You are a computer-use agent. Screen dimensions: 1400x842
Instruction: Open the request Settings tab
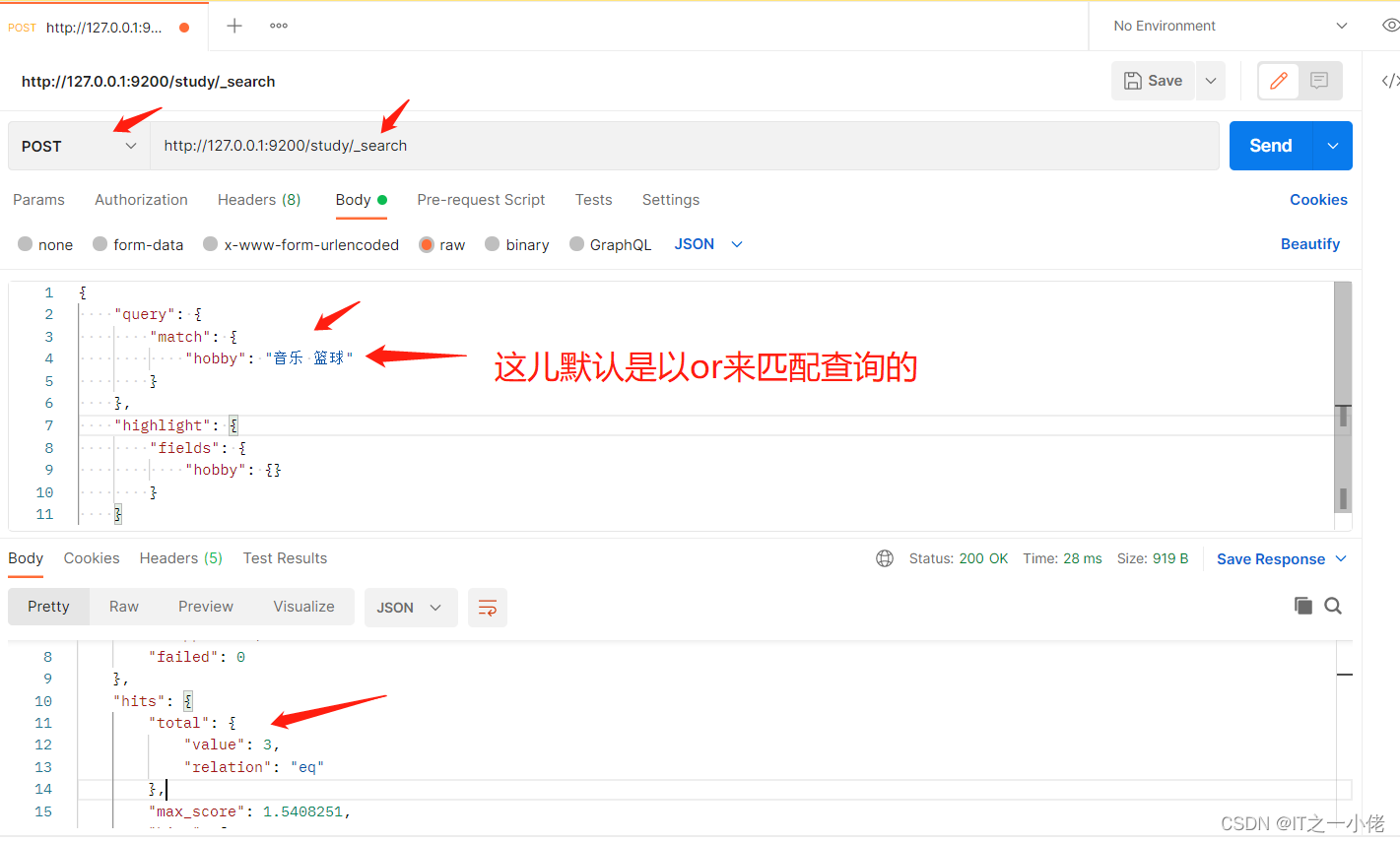click(671, 200)
